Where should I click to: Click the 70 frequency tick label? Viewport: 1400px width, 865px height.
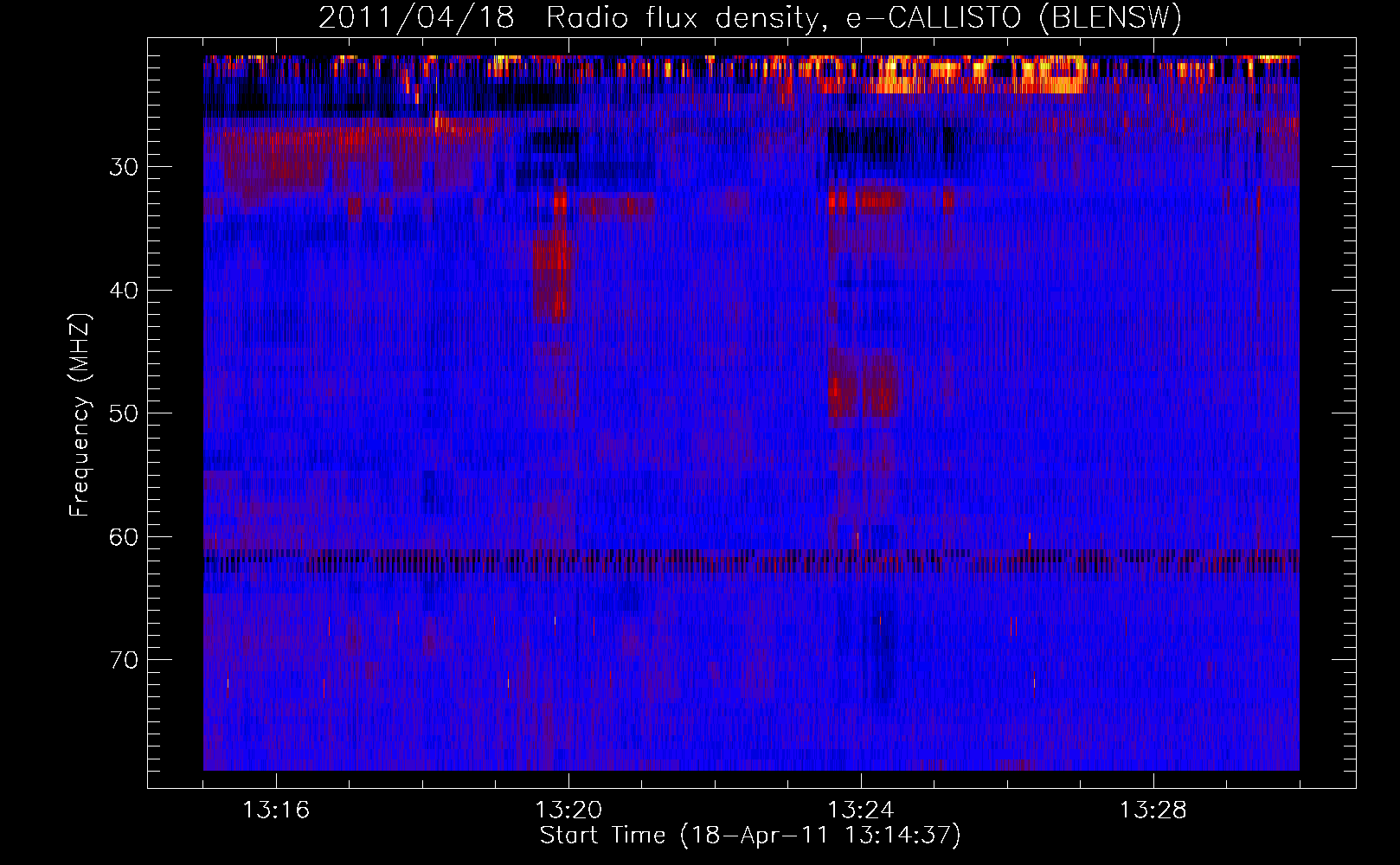(124, 660)
